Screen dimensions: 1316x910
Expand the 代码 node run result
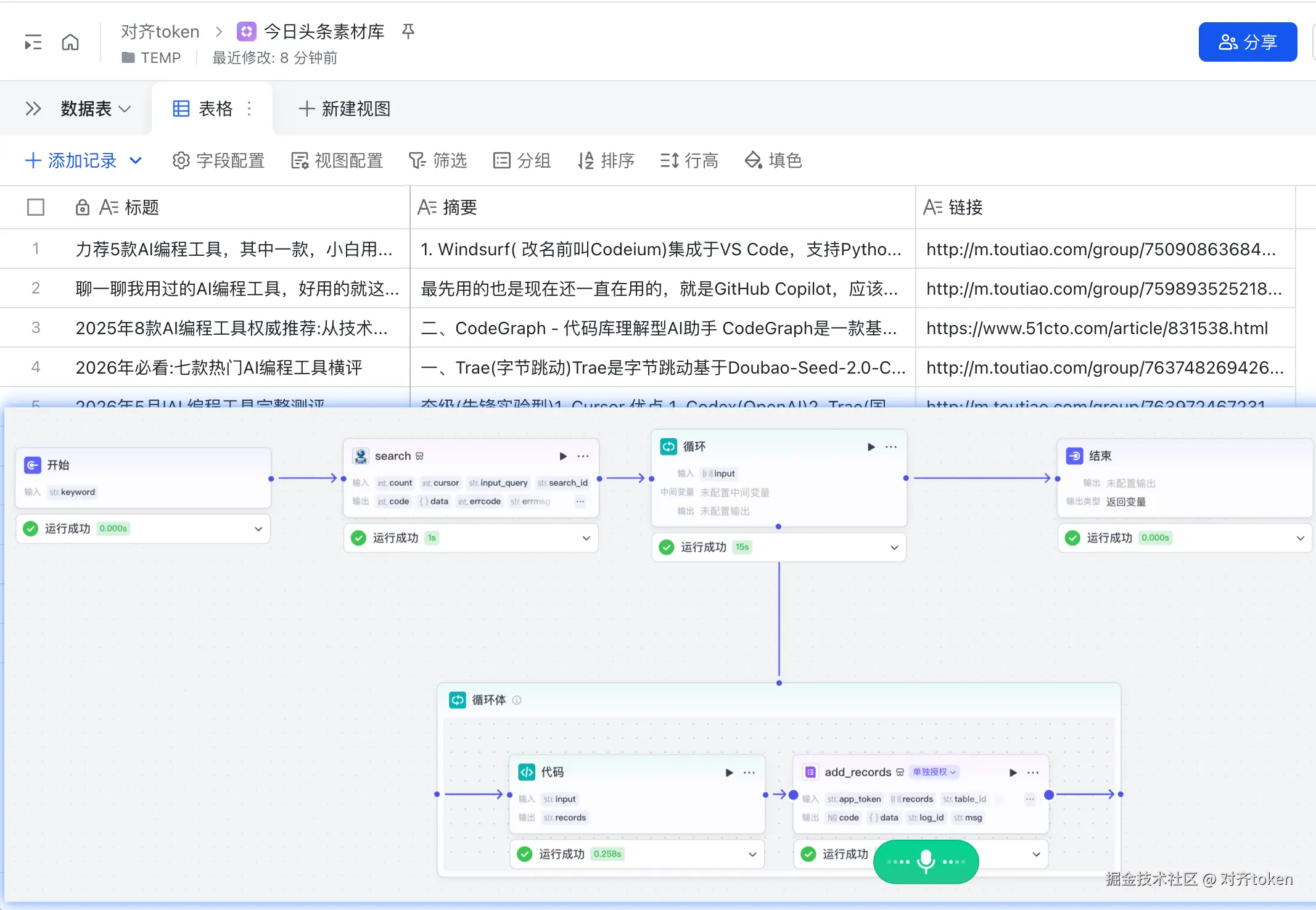click(x=752, y=855)
